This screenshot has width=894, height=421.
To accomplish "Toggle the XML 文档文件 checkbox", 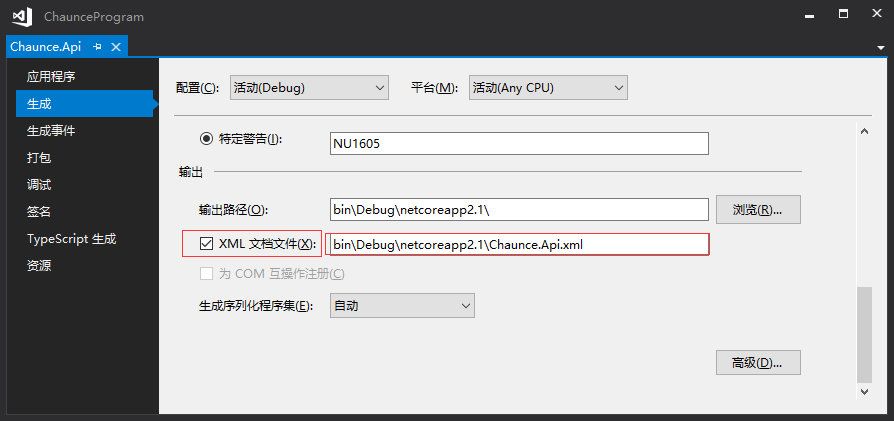I will [x=207, y=243].
